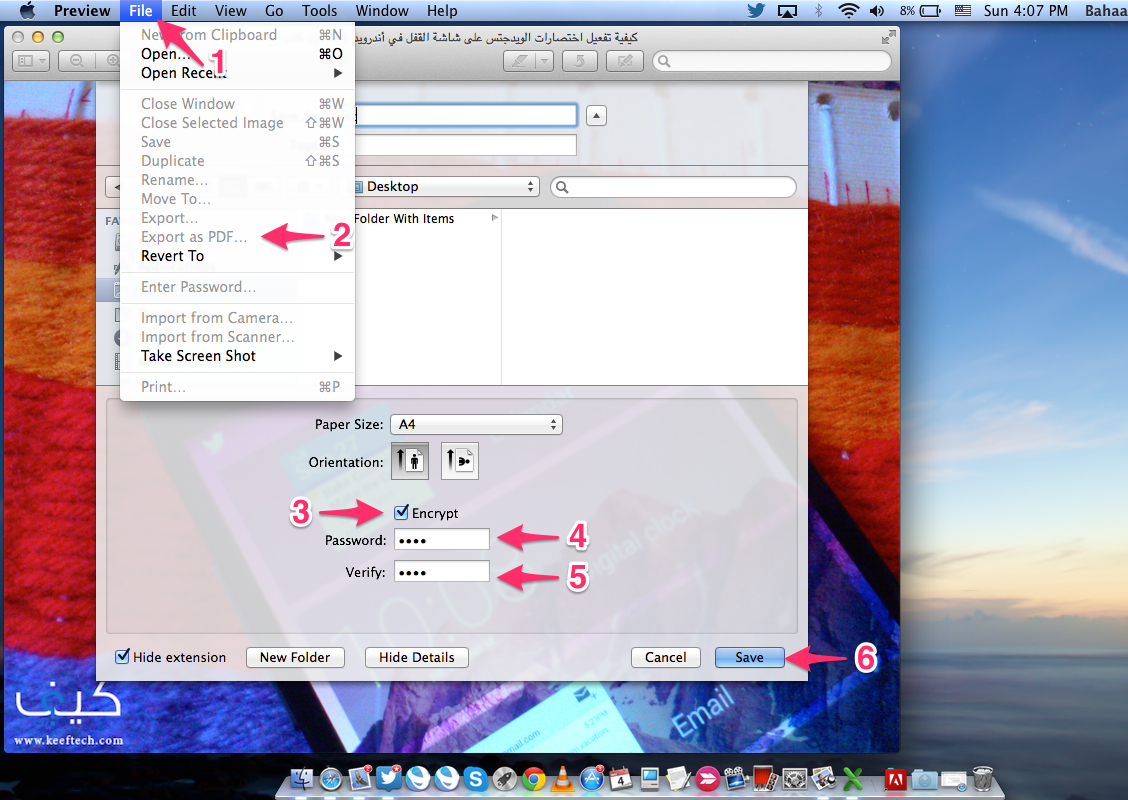
Task: Open VLC media player cone icon
Action: [563, 778]
